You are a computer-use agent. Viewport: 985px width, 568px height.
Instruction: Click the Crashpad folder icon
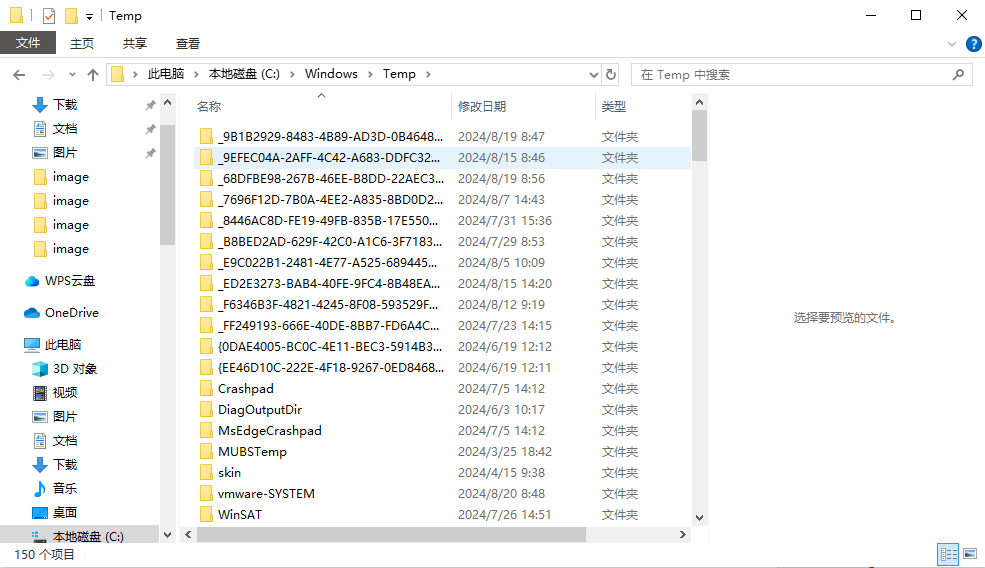206,388
